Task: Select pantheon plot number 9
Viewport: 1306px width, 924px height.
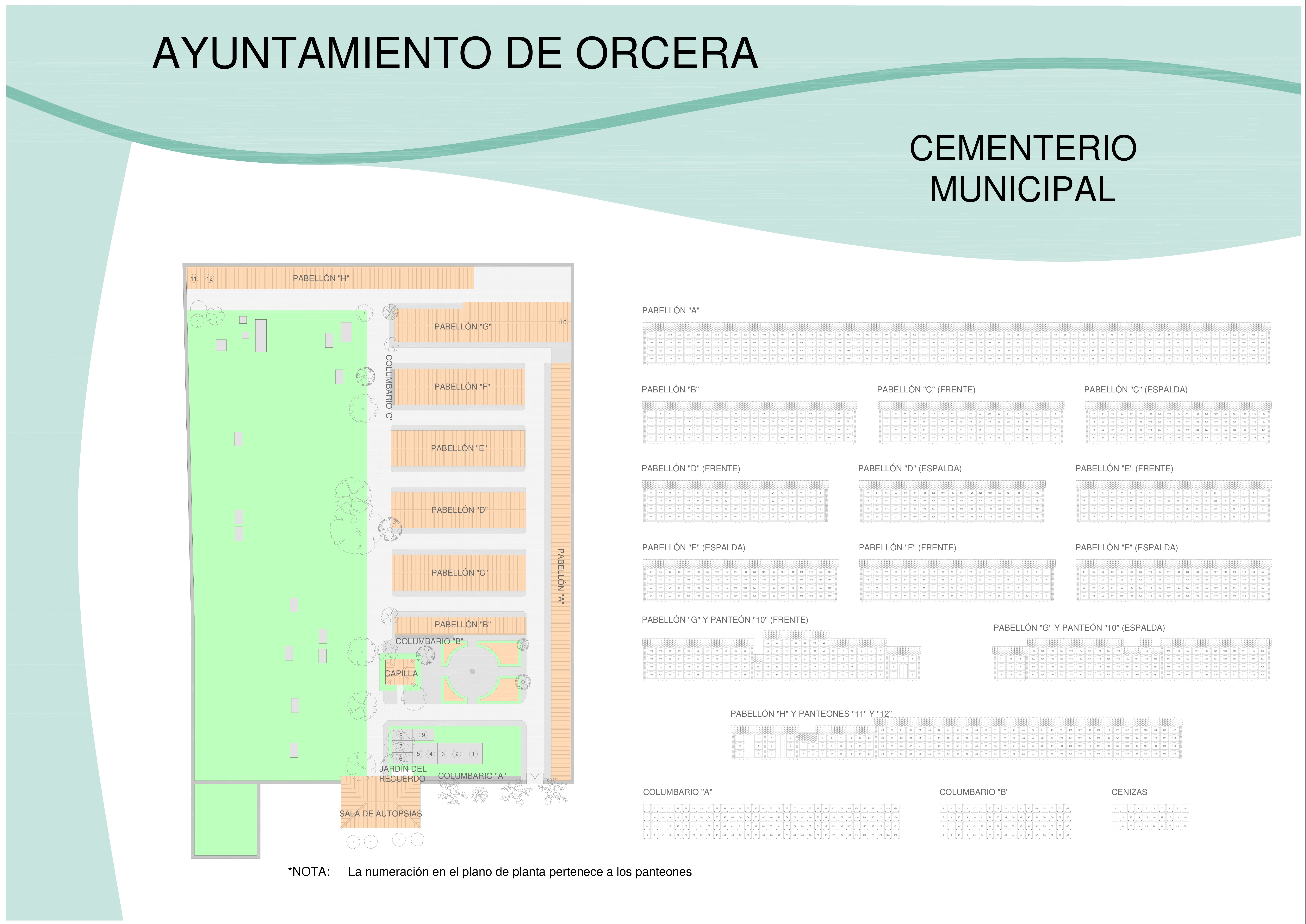Action: click(x=423, y=735)
